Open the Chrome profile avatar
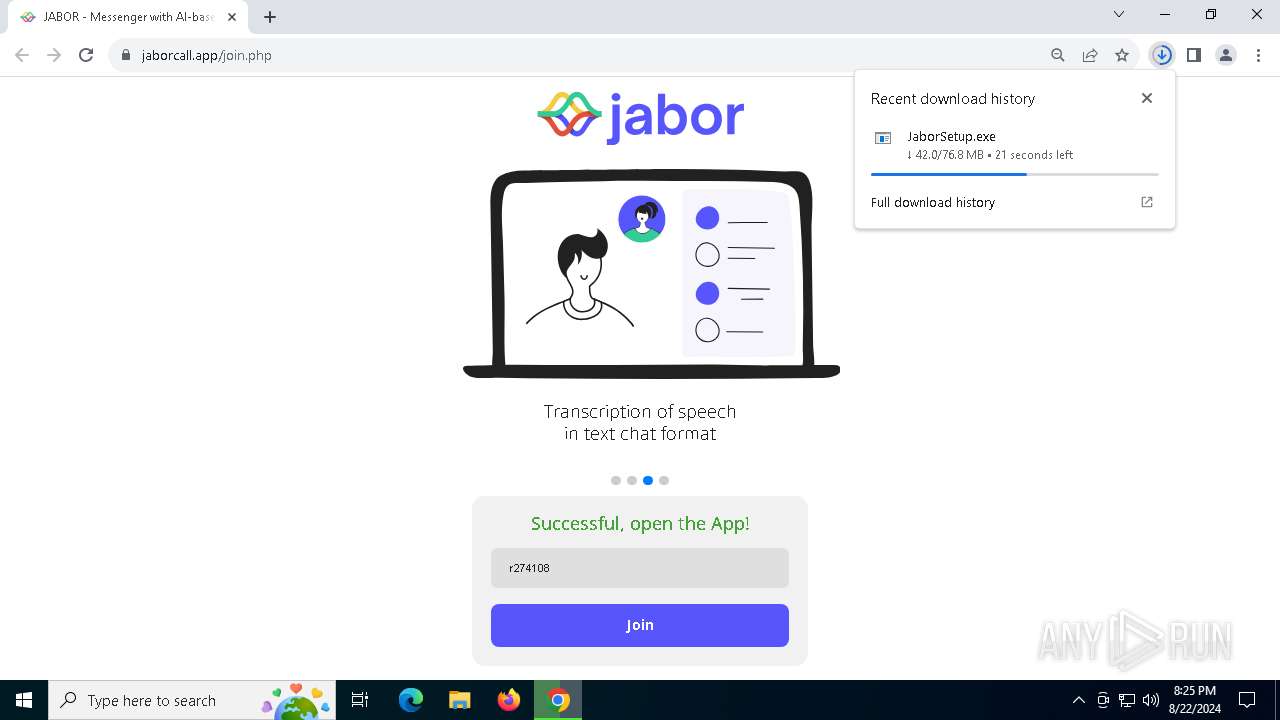Screen dimensions: 1280x720 click(x=1226, y=55)
